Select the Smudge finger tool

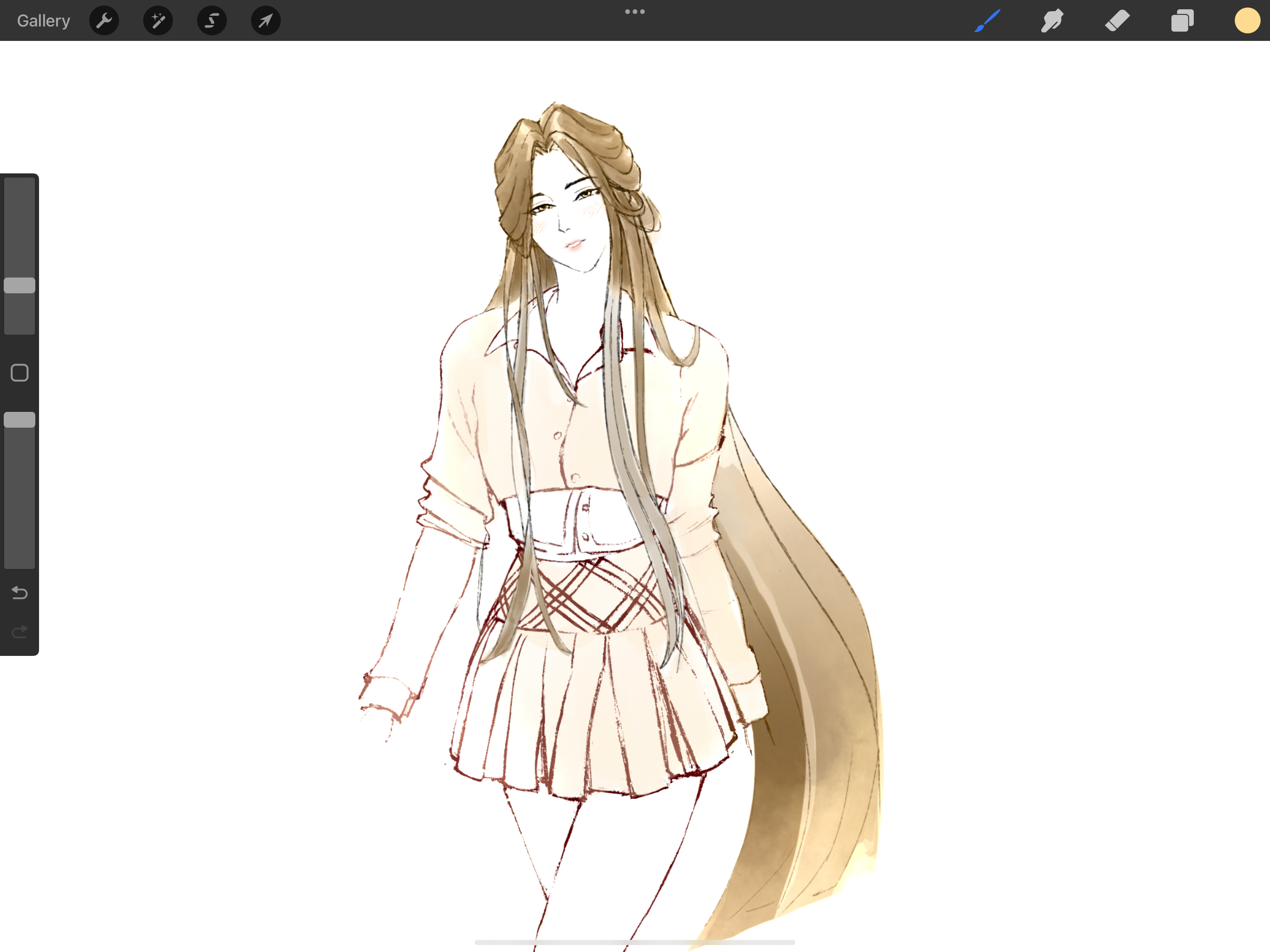[1052, 20]
